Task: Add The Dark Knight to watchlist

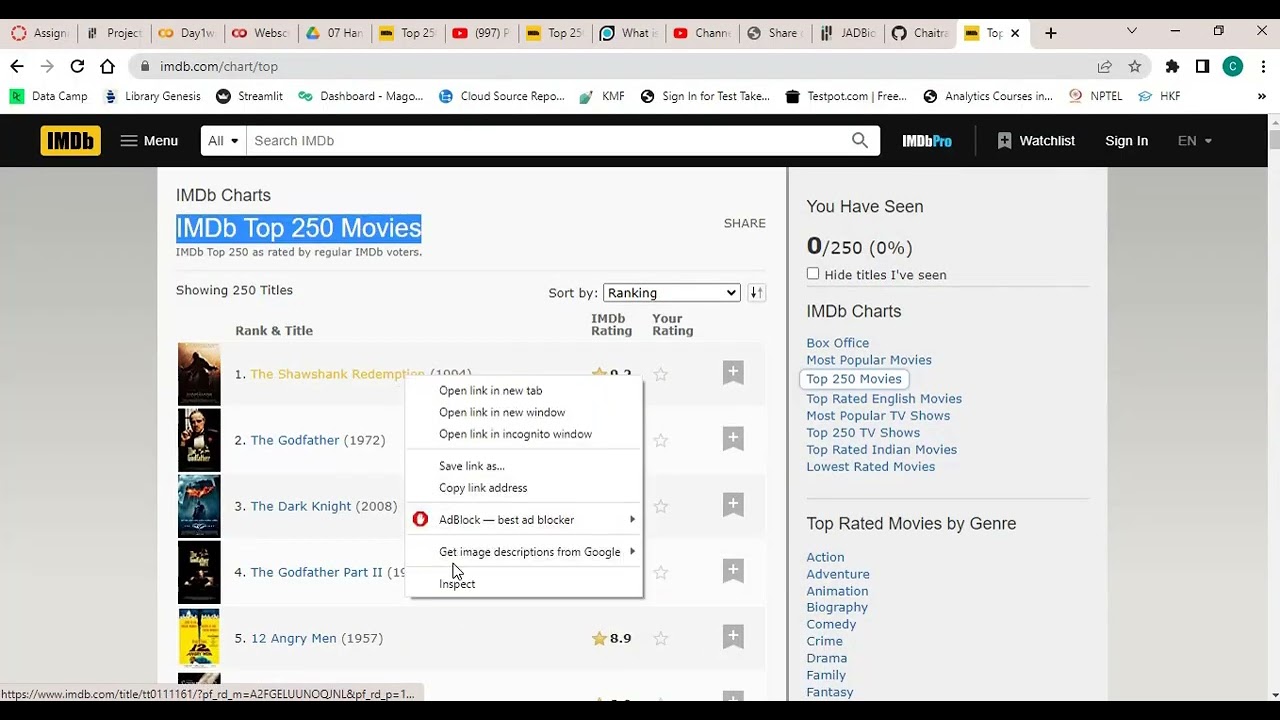Action: pyautogui.click(x=733, y=504)
